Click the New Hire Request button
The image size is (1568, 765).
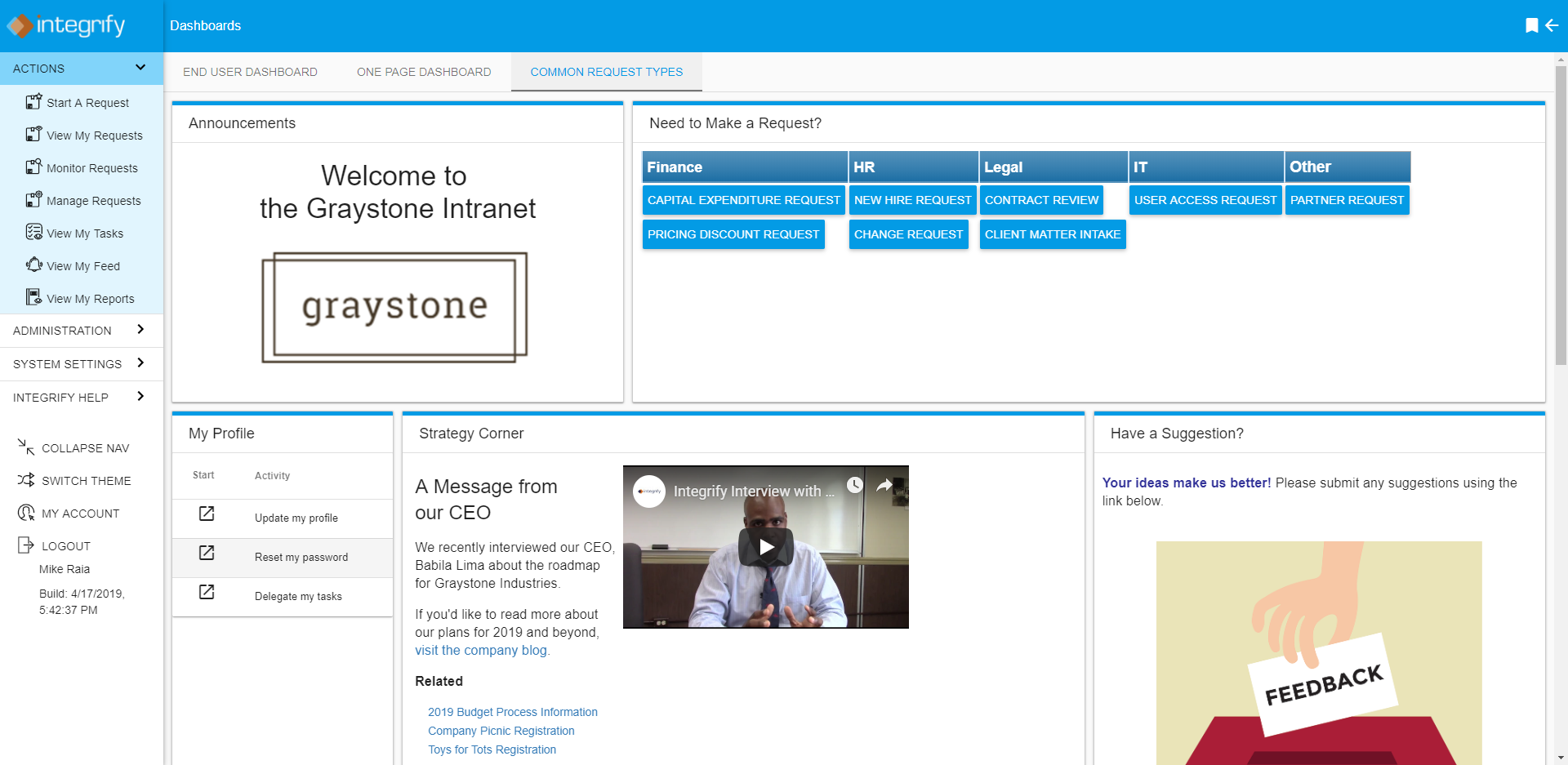click(x=912, y=200)
